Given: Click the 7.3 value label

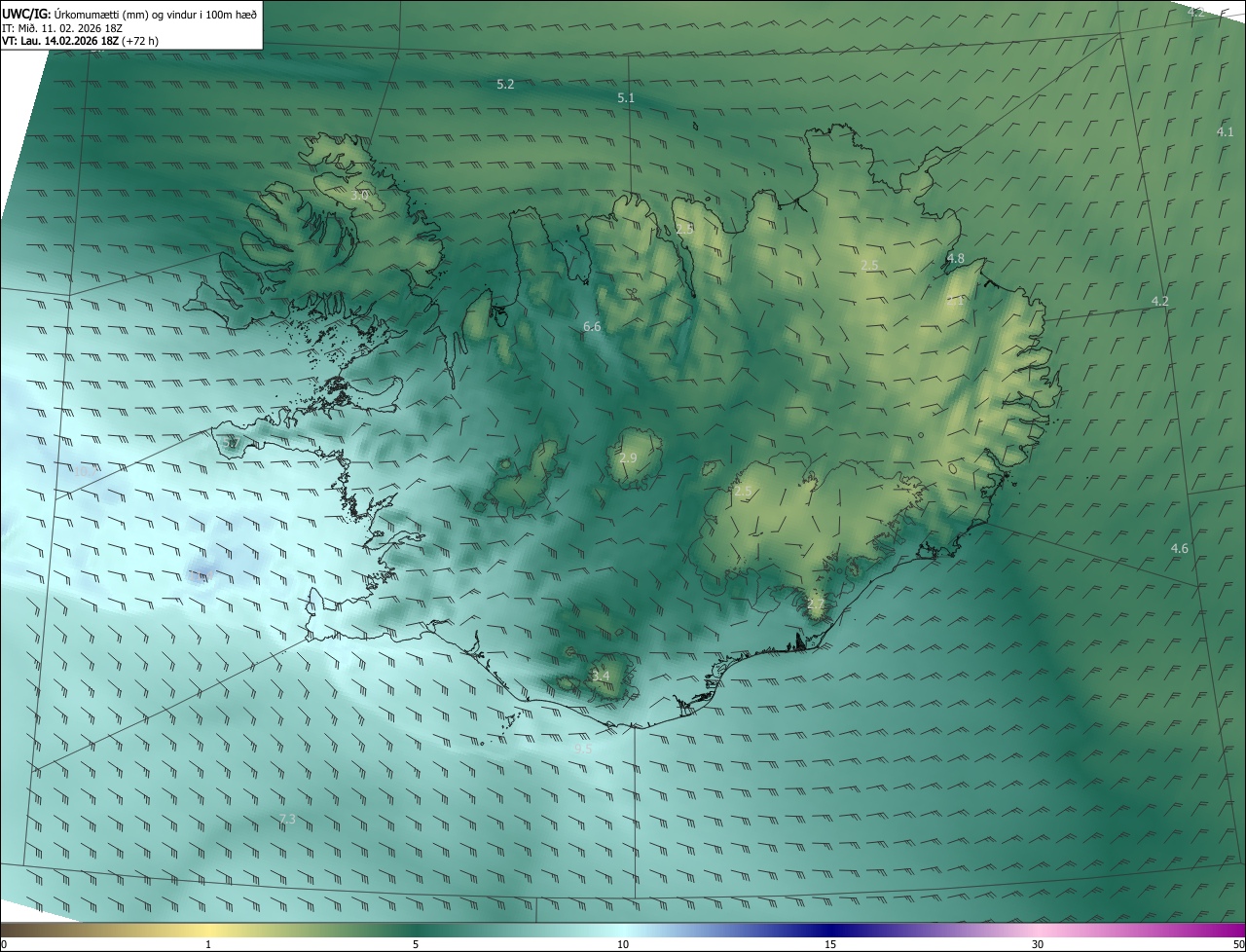Looking at the screenshot, I should (x=287, y=820).
